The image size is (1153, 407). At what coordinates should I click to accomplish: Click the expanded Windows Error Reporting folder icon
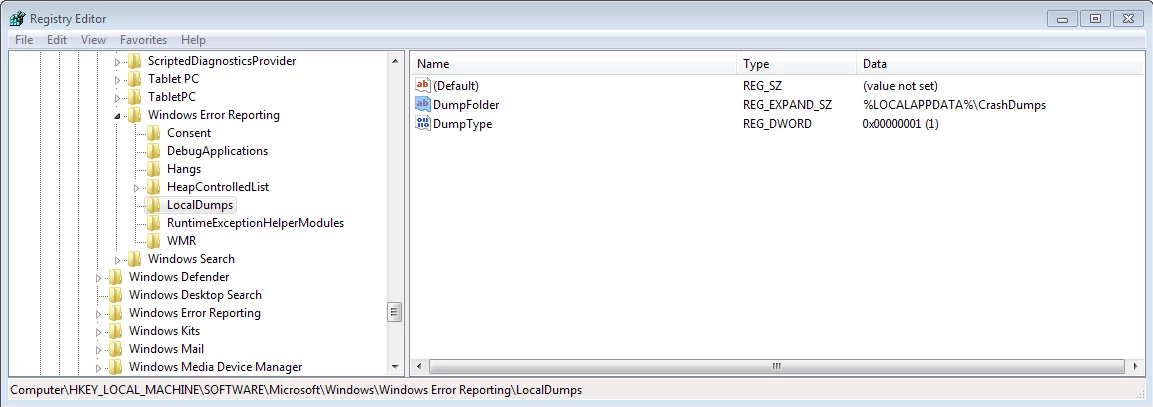(134, 115)
